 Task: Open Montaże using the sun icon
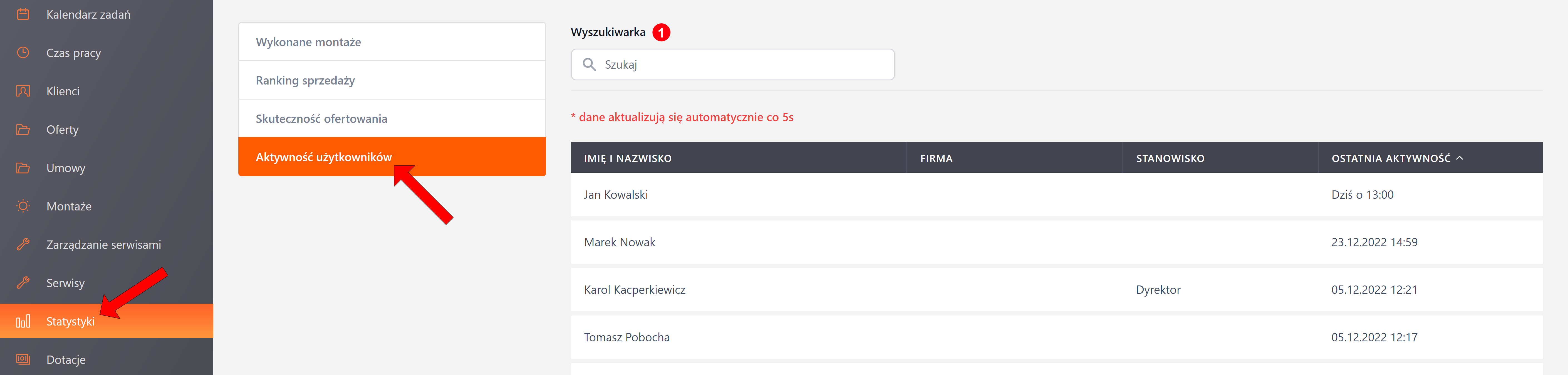(x=23, y=206)
